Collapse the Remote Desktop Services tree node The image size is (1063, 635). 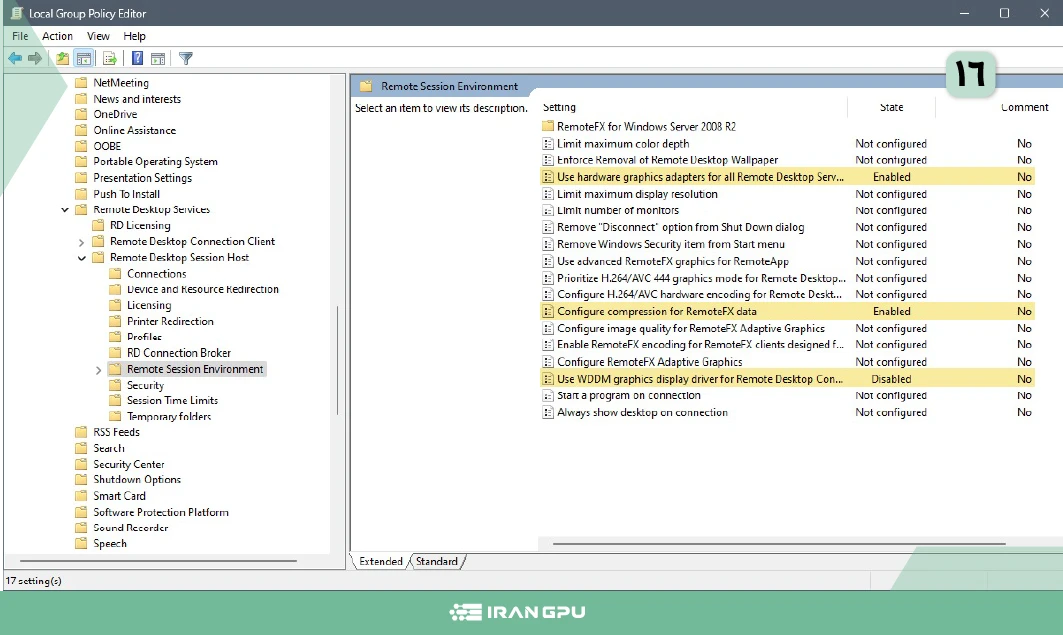point(65,210)
